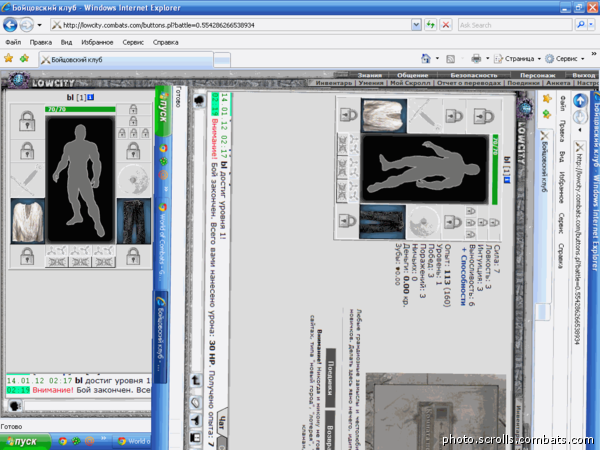Open the horizontal Вид menu
The width and height of the screenshot is (600, 450).
pos(66,42)
